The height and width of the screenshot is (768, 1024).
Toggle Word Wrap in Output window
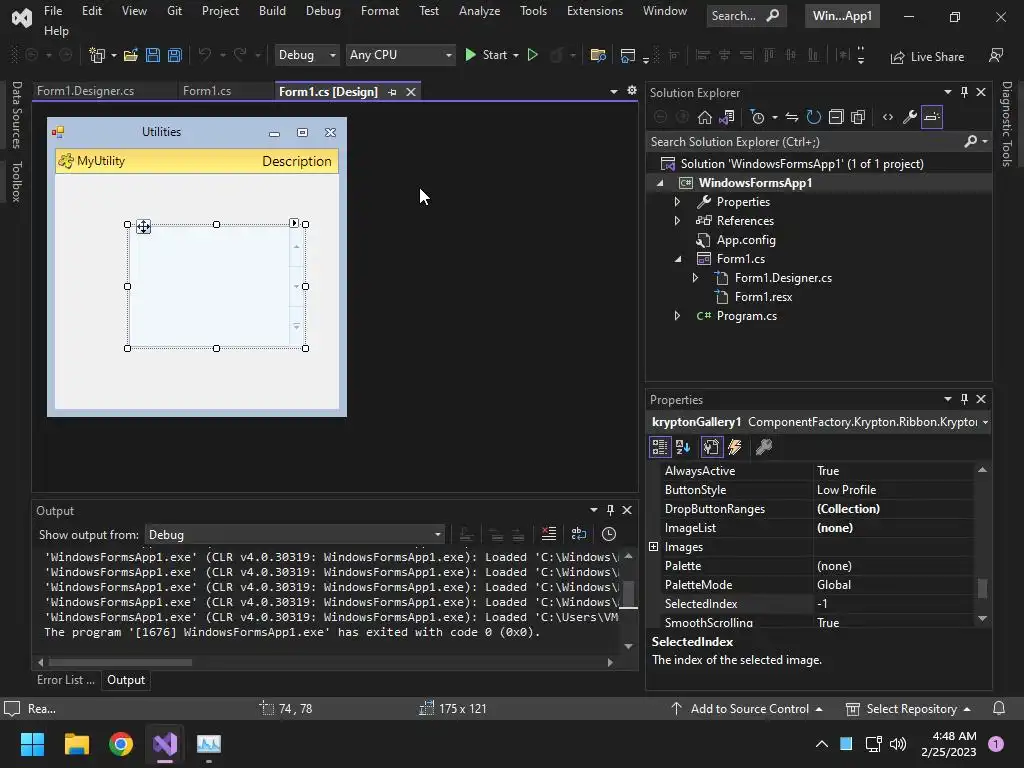pos(579,534)
